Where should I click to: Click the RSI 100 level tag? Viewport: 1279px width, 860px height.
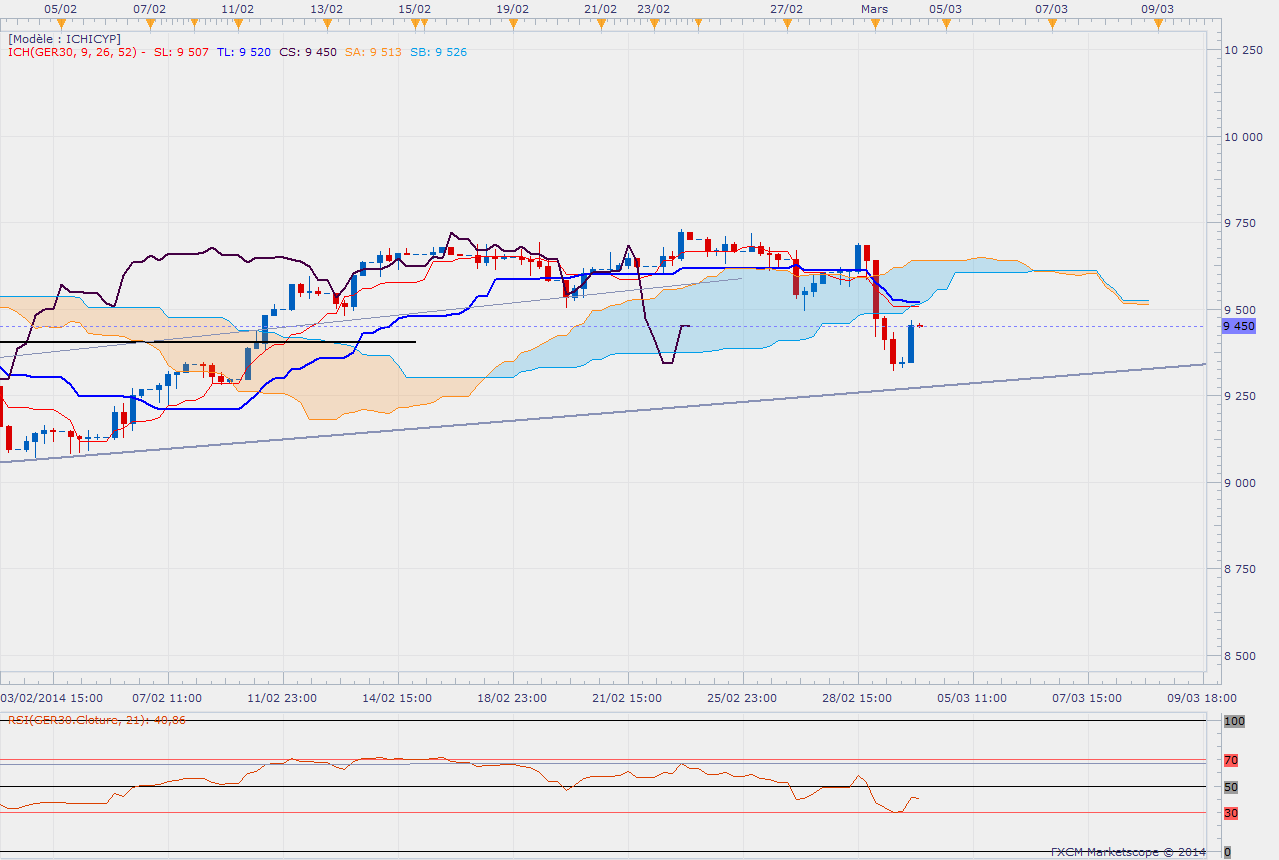(x=1234, y=720)
